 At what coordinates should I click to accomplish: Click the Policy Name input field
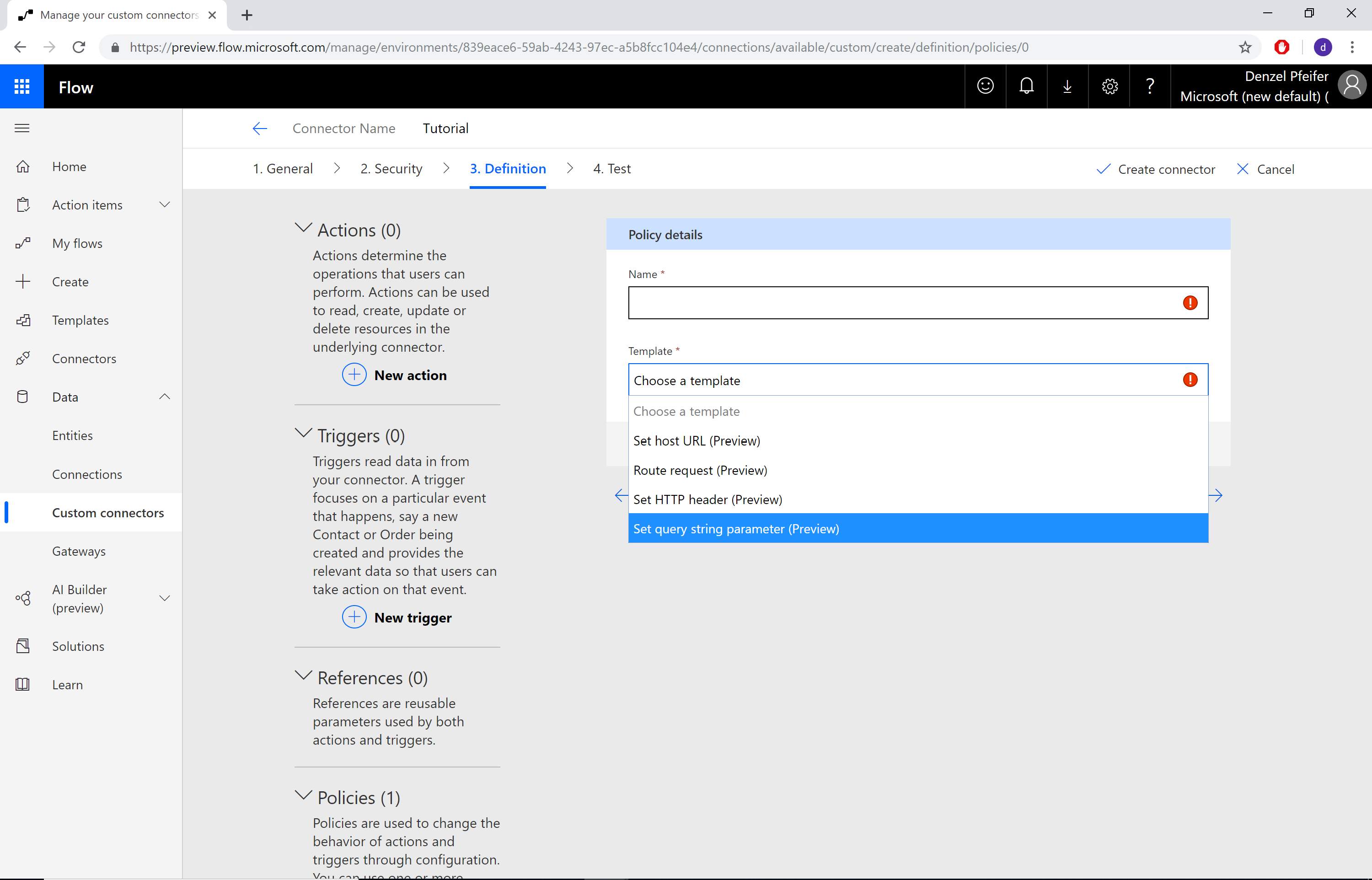pyautogui.click(x=917, y=302)
